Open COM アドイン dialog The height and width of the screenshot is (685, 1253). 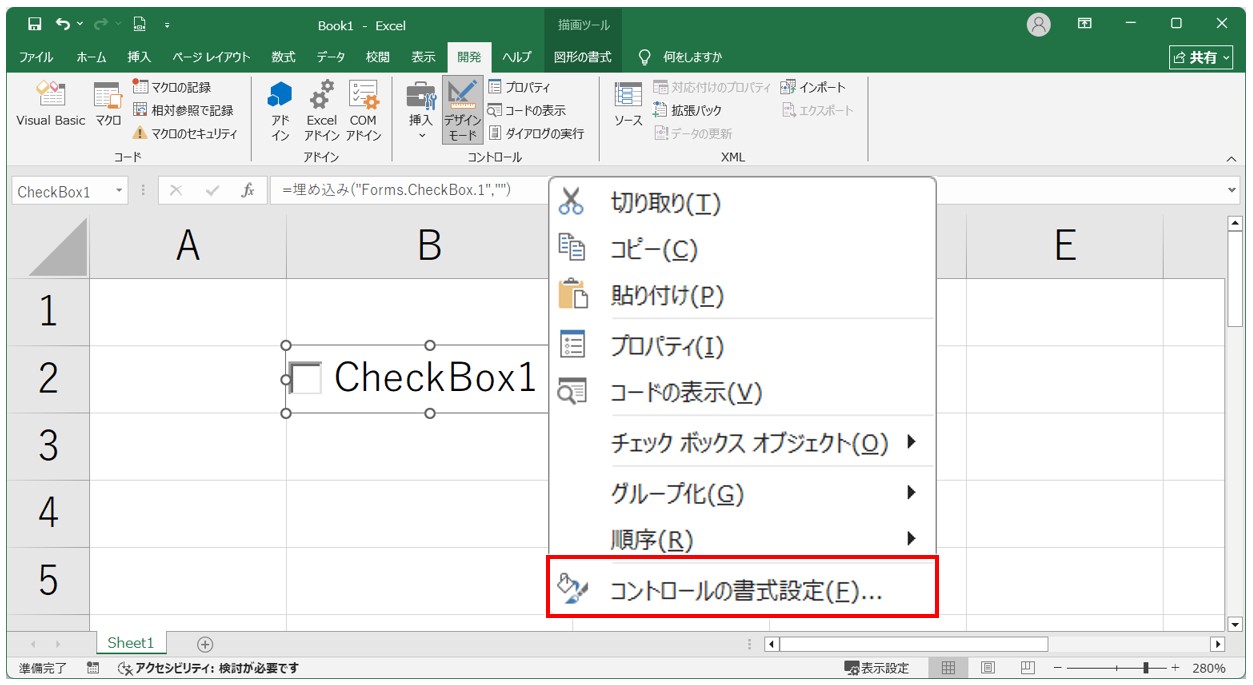point(363,111)
